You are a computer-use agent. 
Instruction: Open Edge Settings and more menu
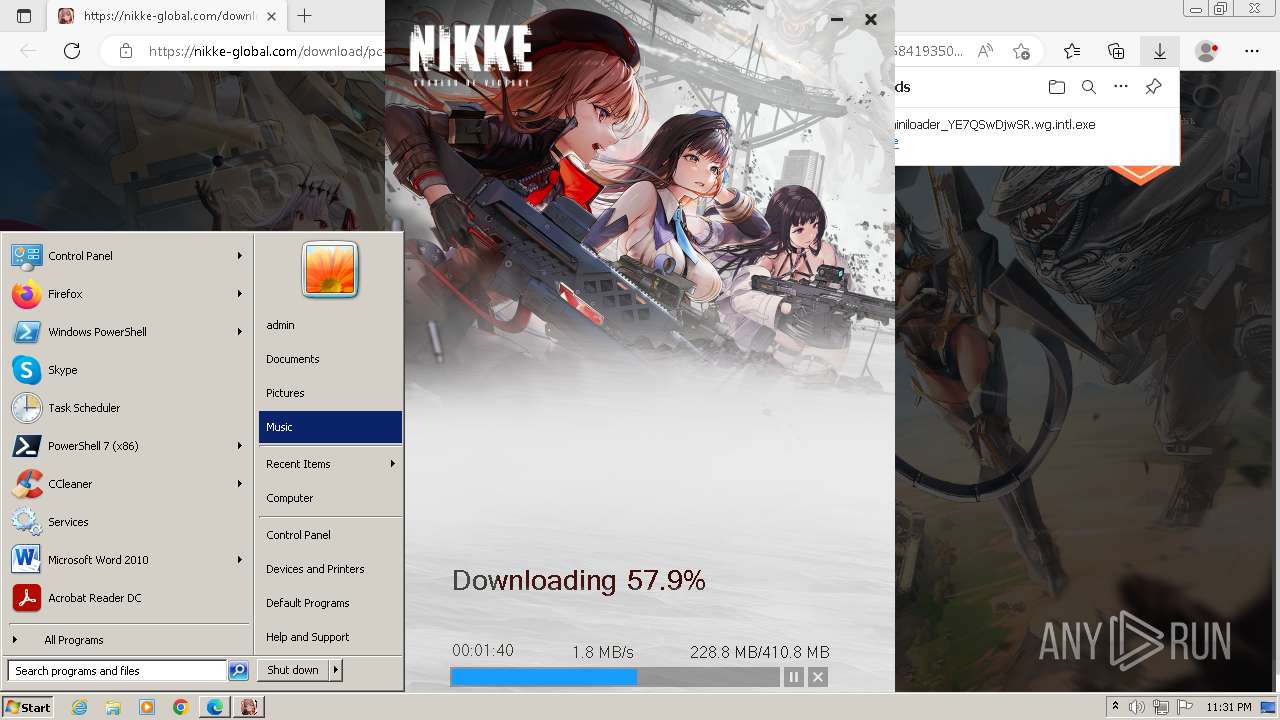point(1252,51)
